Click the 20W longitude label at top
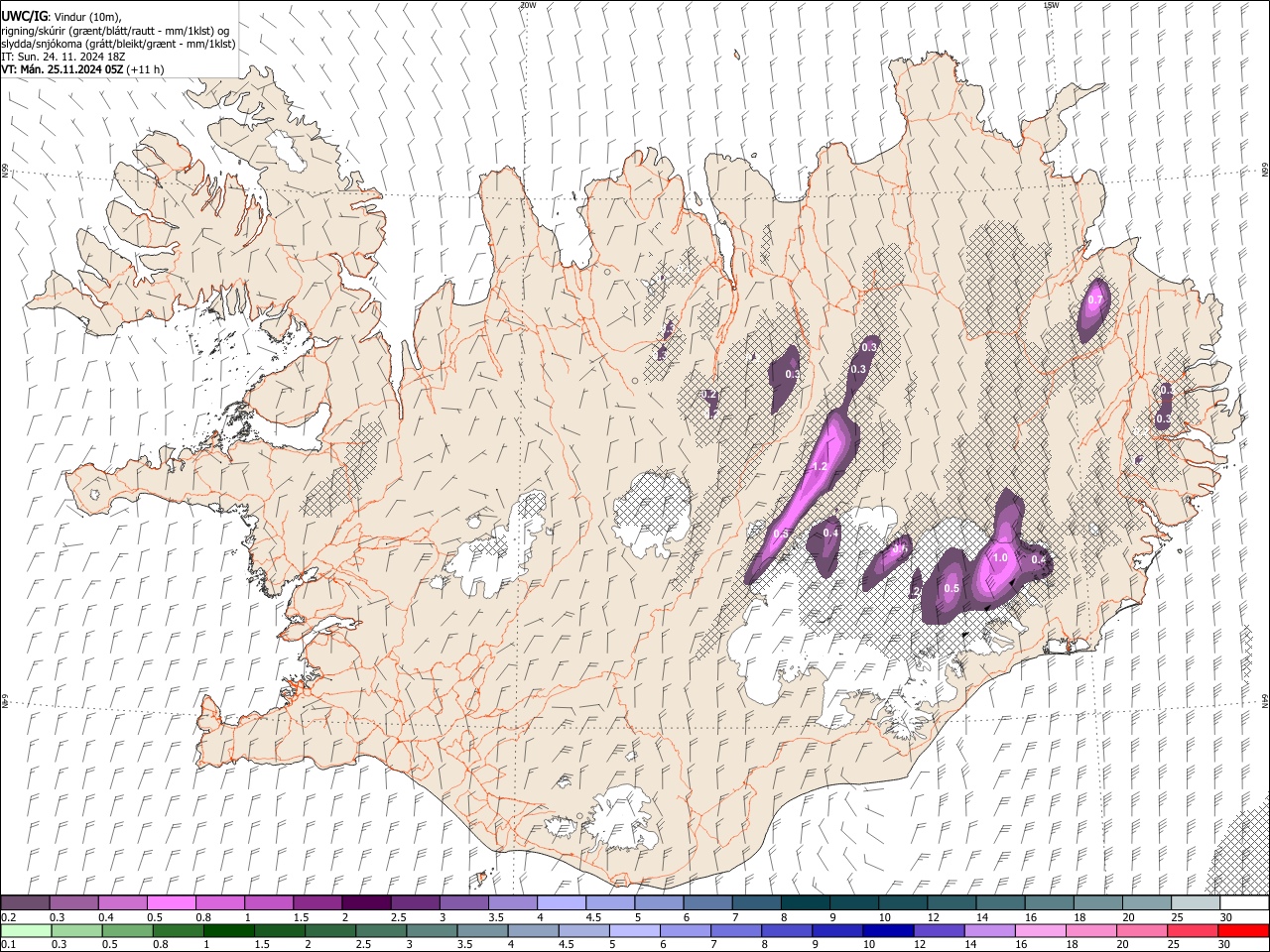The height and width of the screenshot is (952, 1270). pyautogui.click(x=528, y=5)
